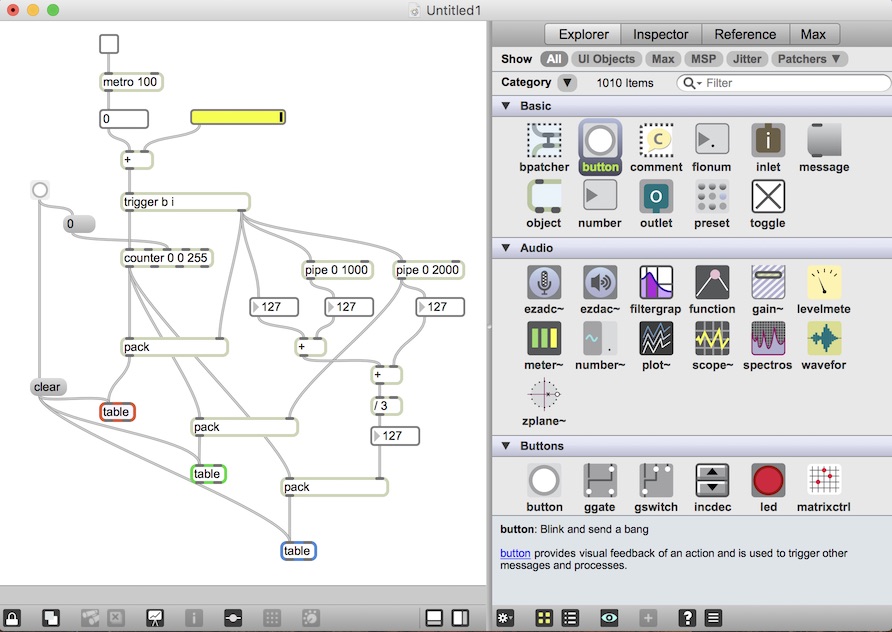Viewport: 892px width, 632px height.
Task: Open the Reference tab
Action: pyautogui.click(x=744, y=34)
